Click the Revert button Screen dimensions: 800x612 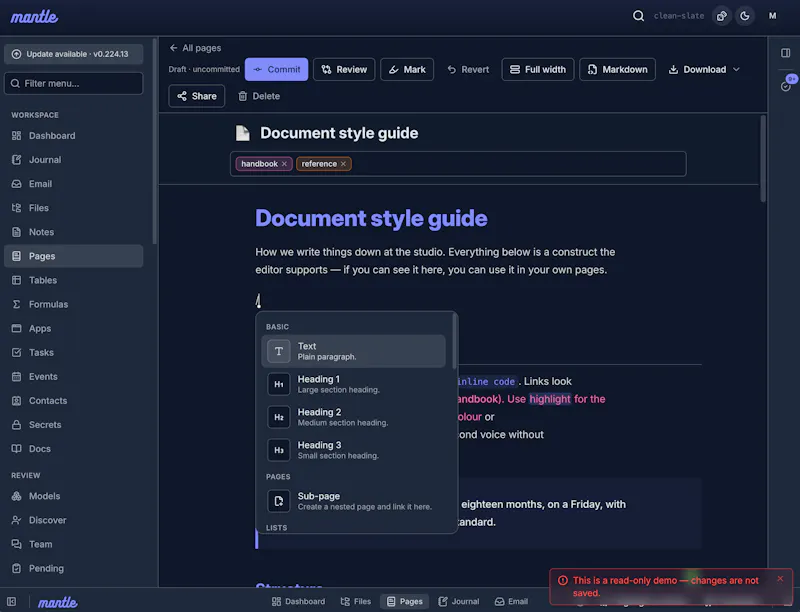[x=468, y=69]
